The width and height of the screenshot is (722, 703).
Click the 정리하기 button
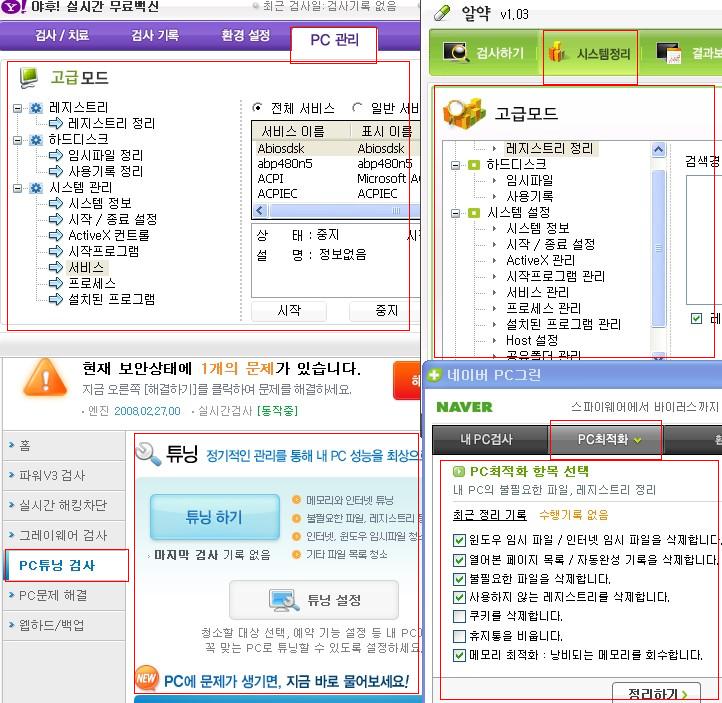pyautogui.click(x=656, y=693)
